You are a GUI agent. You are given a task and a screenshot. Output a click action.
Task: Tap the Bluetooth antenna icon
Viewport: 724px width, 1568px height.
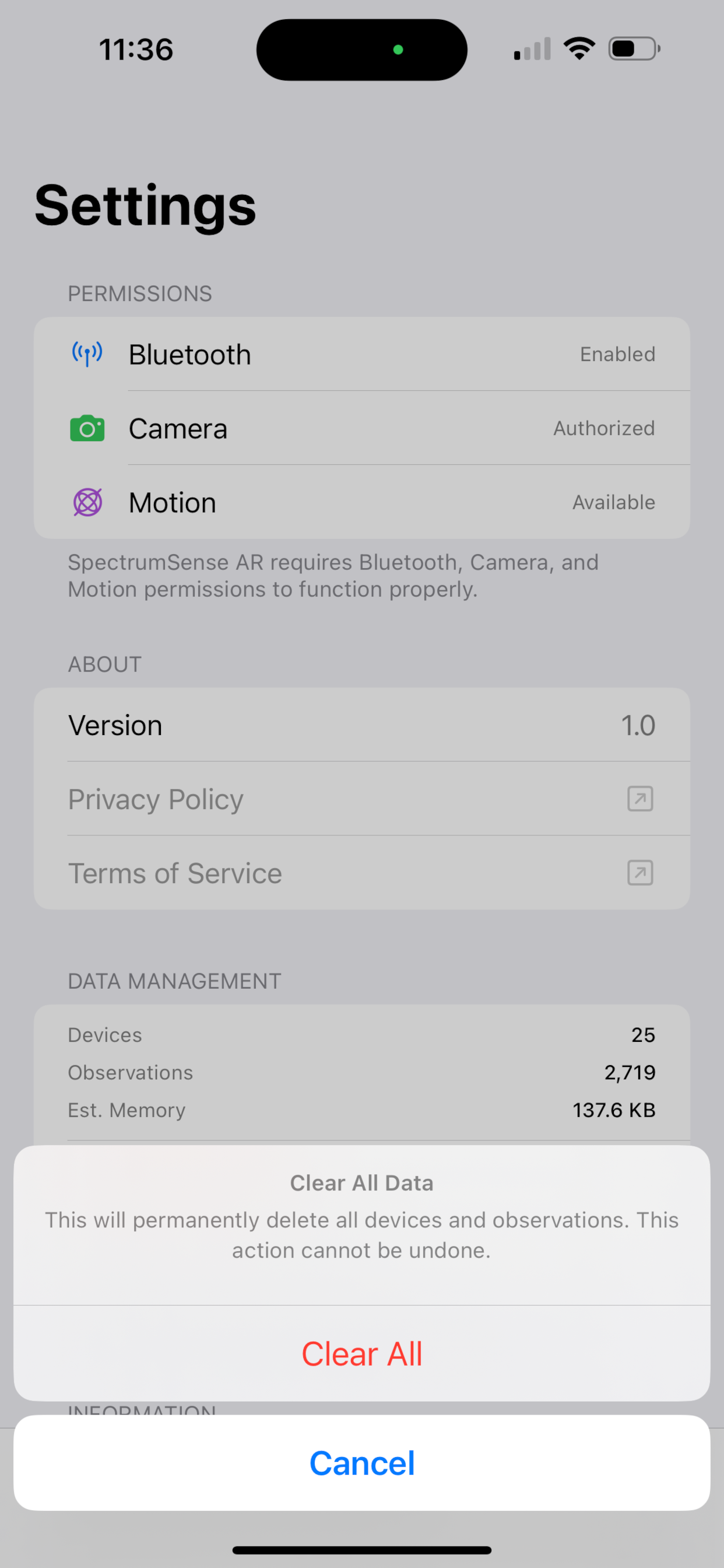tap(87, 354)
